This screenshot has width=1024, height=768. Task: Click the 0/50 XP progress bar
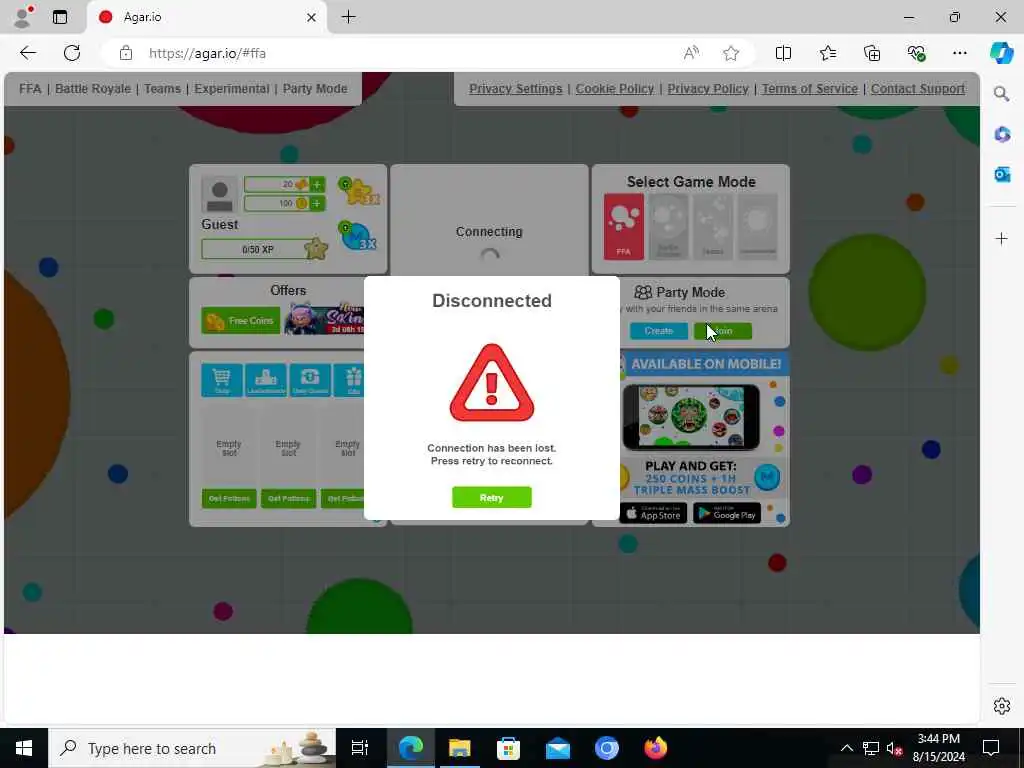coord(257,249)
